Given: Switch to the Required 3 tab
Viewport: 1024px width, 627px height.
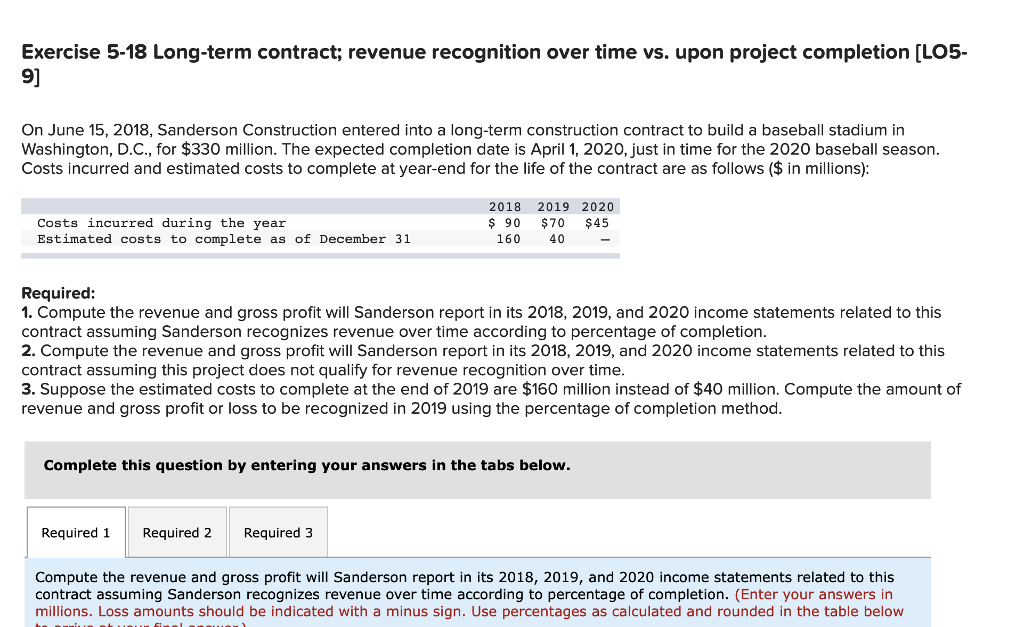Looking at the screenshot, I should [278, 531].
